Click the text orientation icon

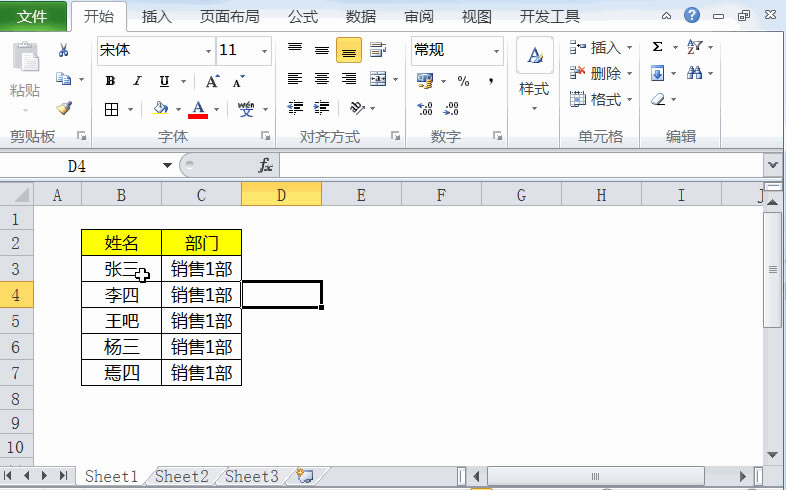point(357,108)
